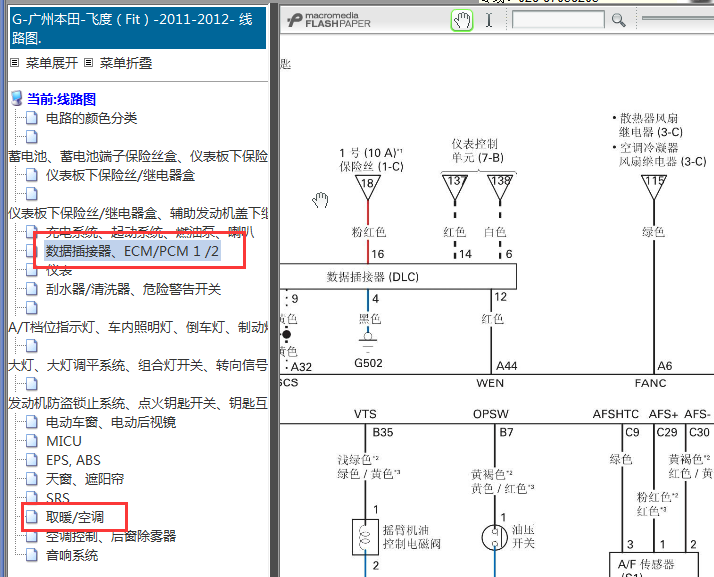Click connector triangle 18 in diagram
The width and height of the screenshot is (714, 577).
[x=367, y=187]
